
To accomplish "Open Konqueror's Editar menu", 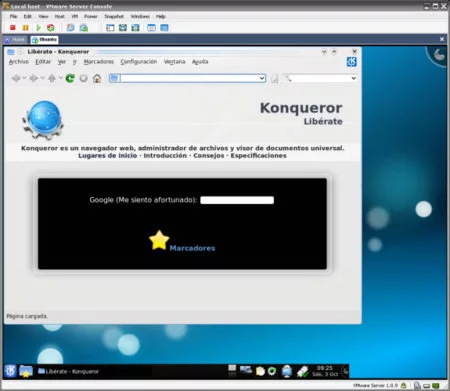I will [43, 62].
